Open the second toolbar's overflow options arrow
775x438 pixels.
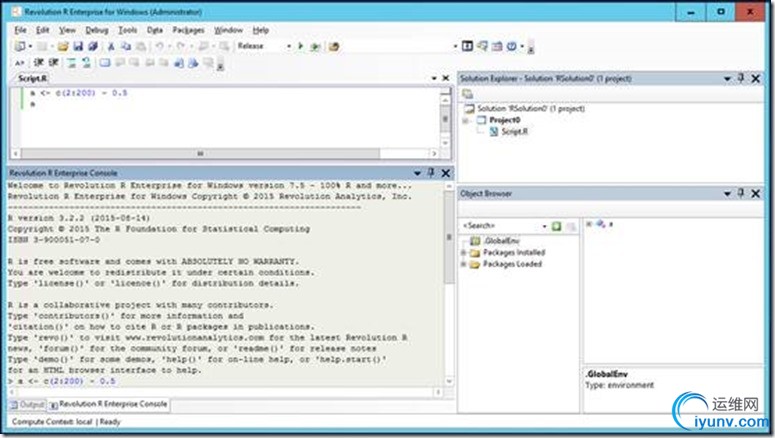220,65
